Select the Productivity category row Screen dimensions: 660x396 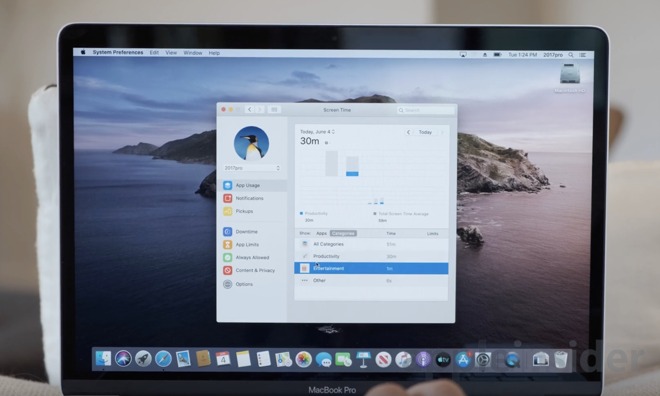pos(371,256)
